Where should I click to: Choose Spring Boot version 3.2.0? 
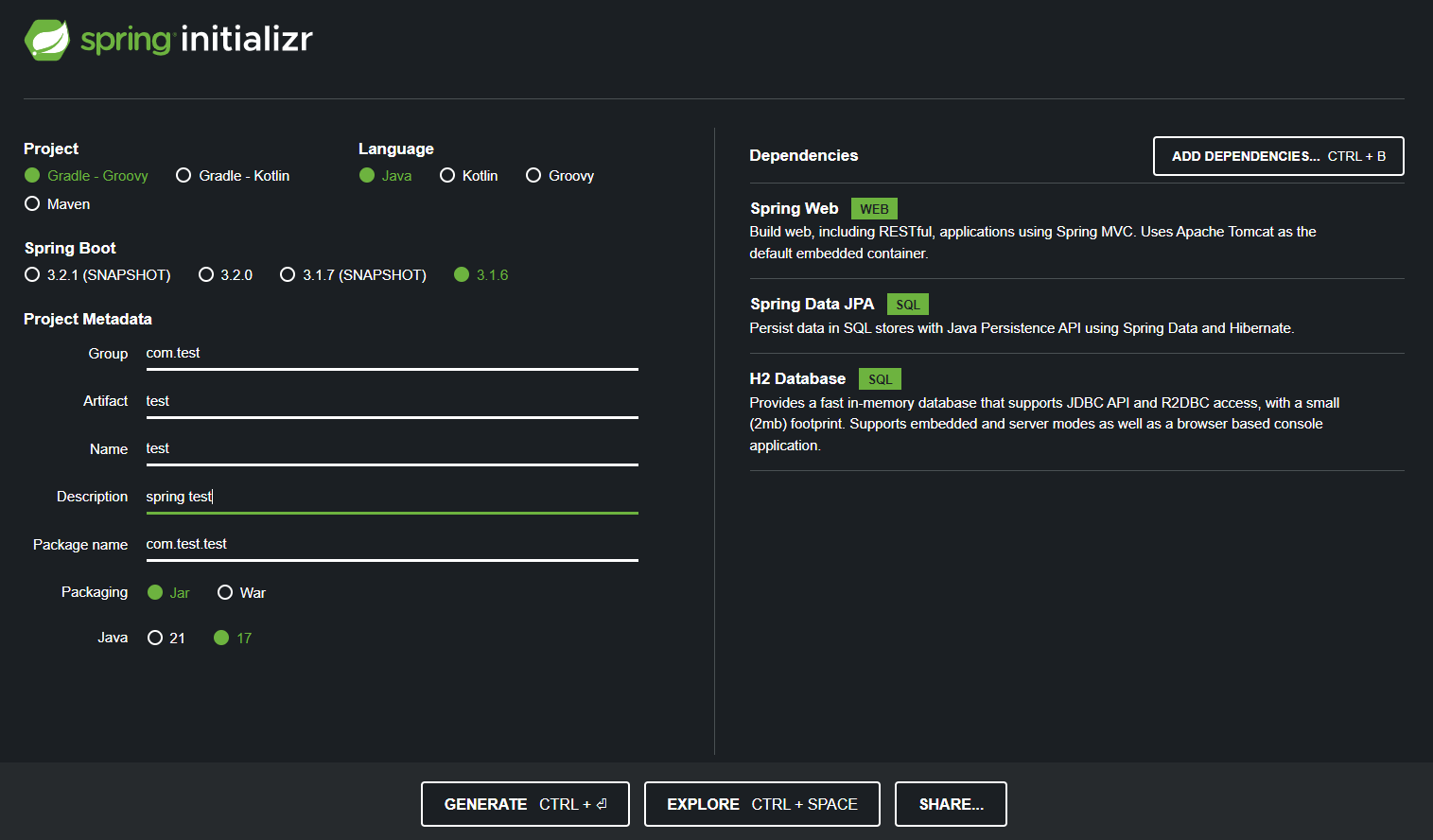click(x=225, y=275)
